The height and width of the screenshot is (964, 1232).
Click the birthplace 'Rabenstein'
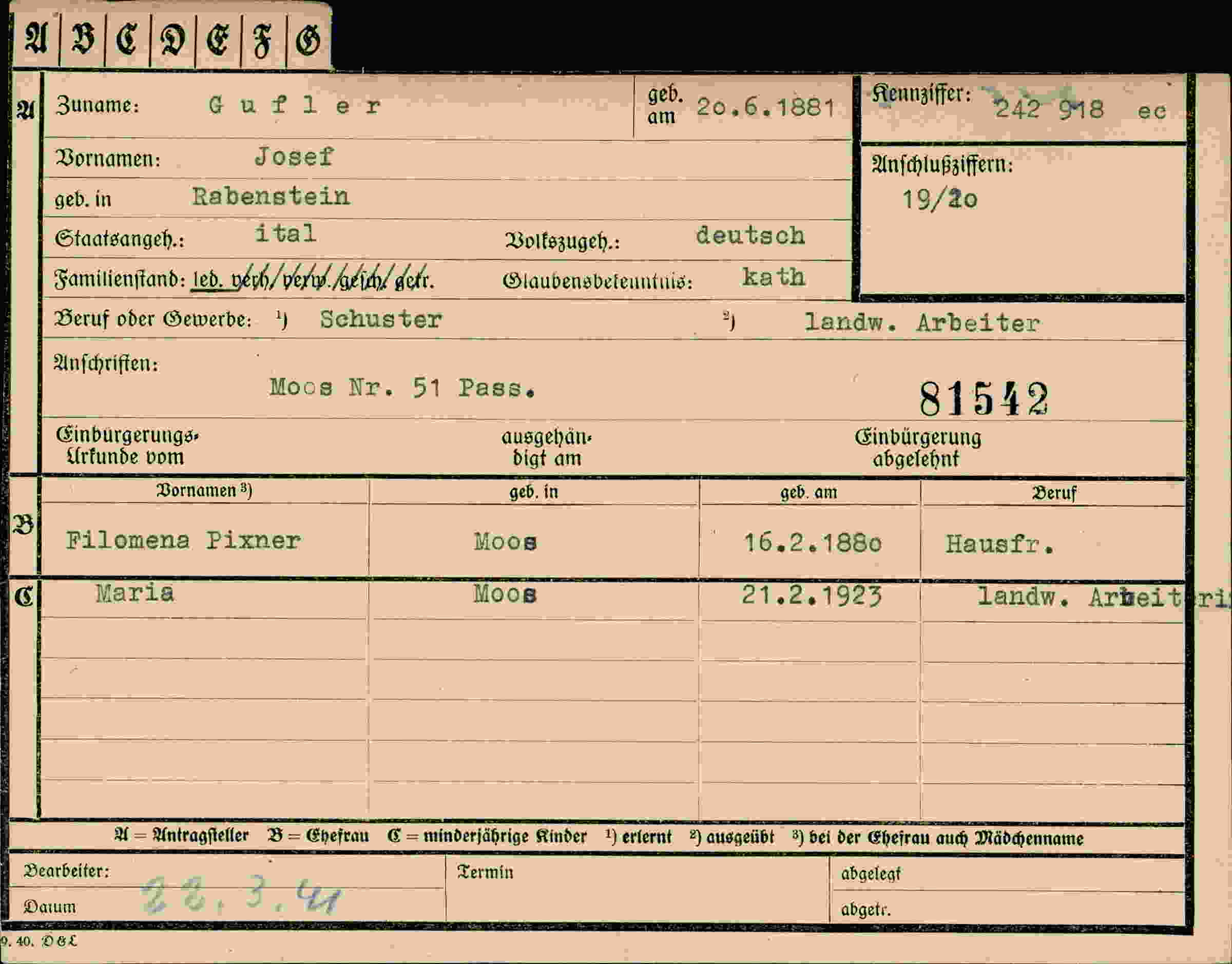[x=271, y=197]
